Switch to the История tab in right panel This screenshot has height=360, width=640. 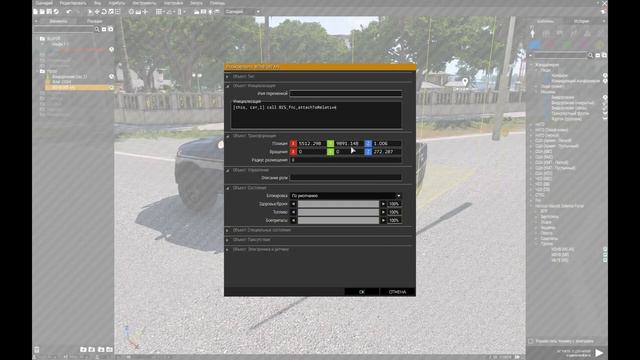582,21
